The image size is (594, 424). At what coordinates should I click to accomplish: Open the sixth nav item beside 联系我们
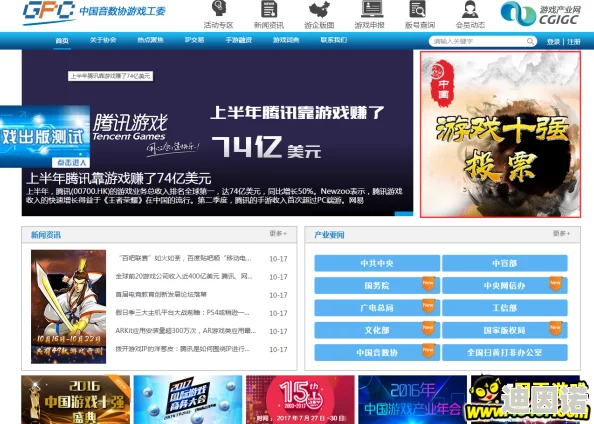286,40
